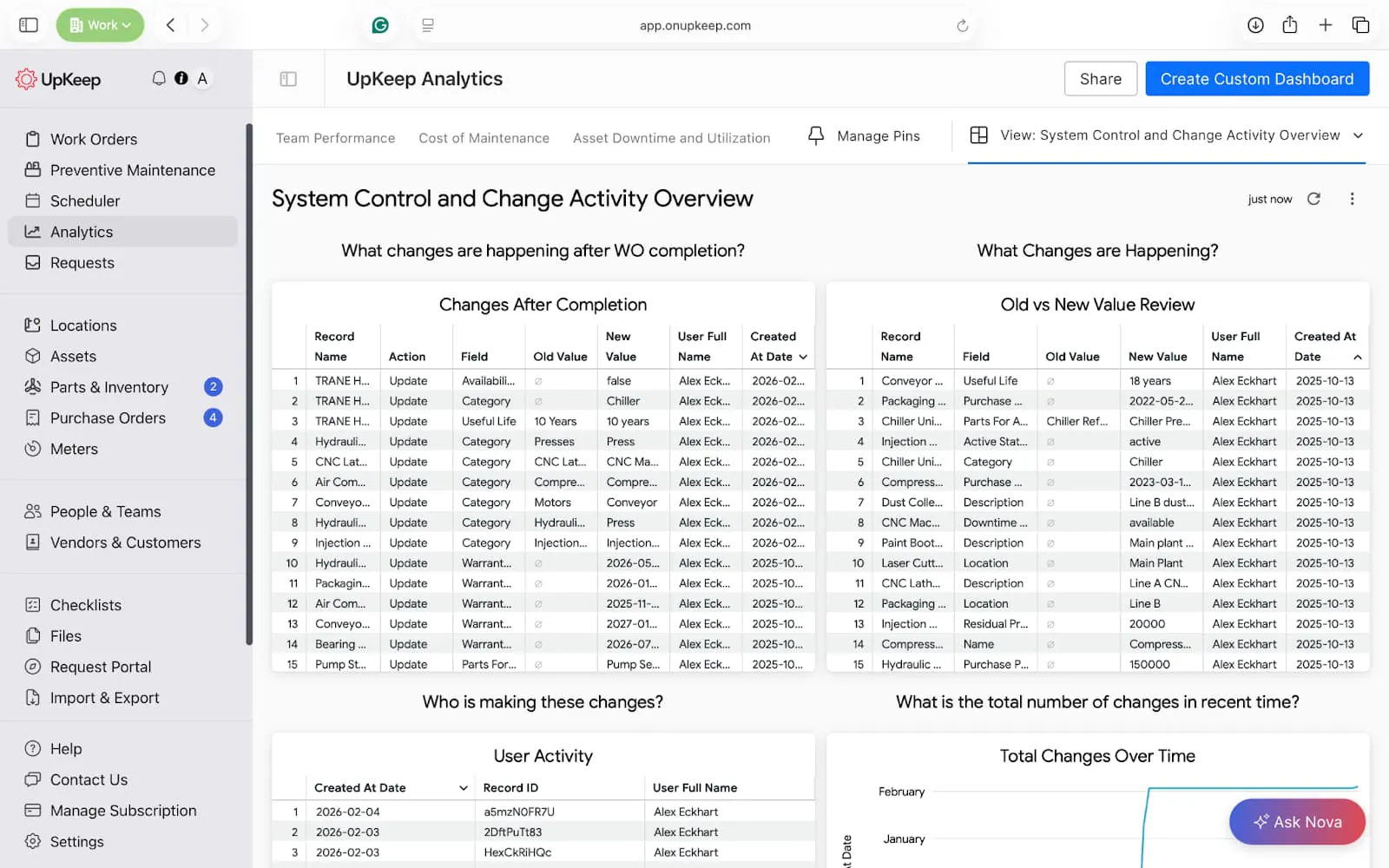Click the UpKeep gear logo
Image resolution: width=1389 pixels, height=868 pixels.
click(26, 79)
